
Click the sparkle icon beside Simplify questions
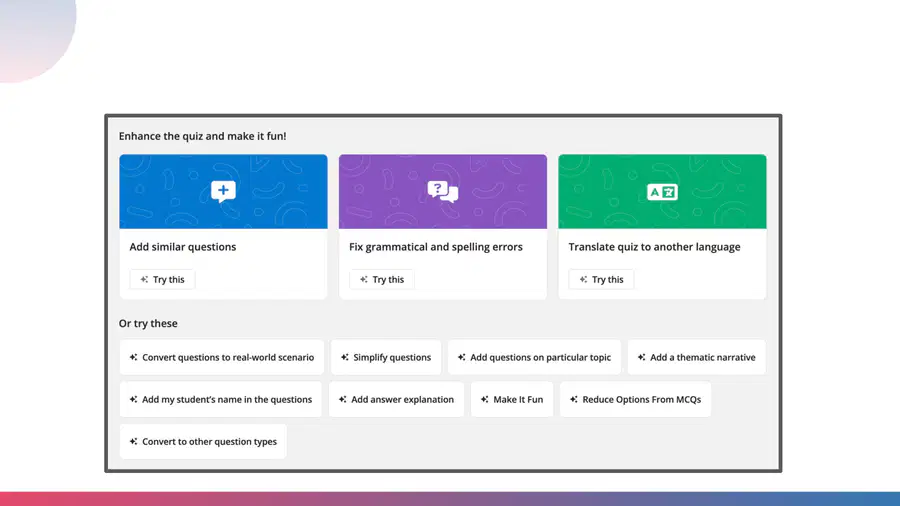pos(344,357)
